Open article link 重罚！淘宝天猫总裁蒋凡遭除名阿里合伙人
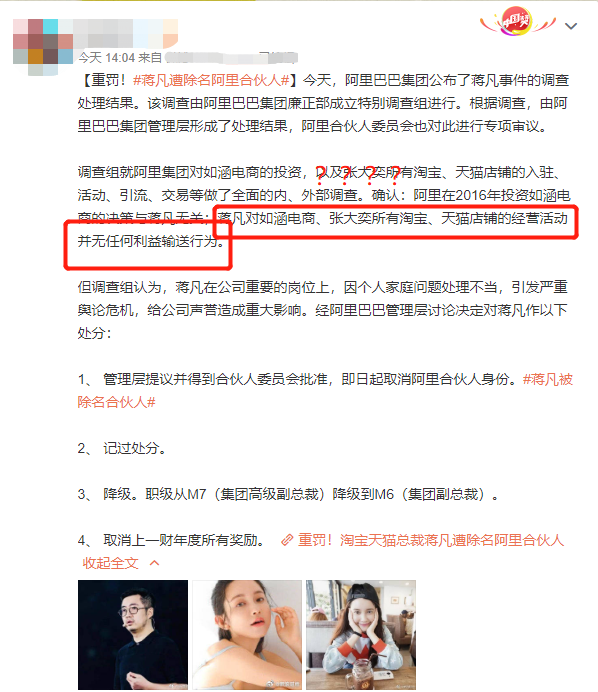Image resolution: width=598 pixels, height=692 pixels. coord(431,540)
